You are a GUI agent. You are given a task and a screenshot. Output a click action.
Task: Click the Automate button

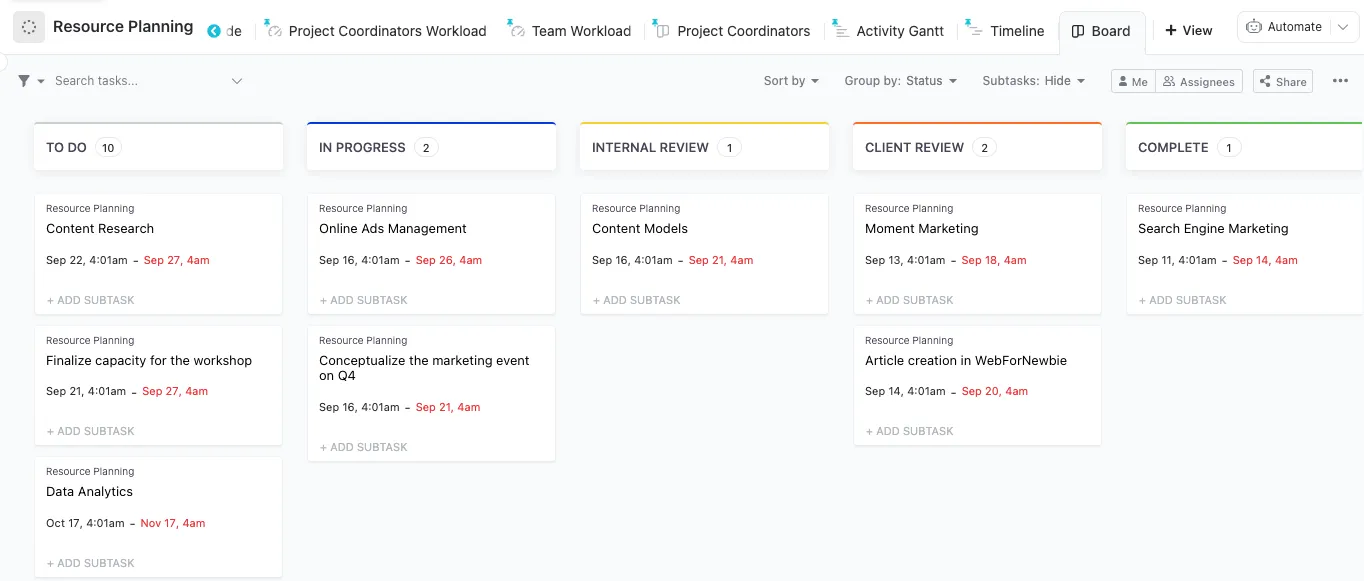tap(1285, 27)
